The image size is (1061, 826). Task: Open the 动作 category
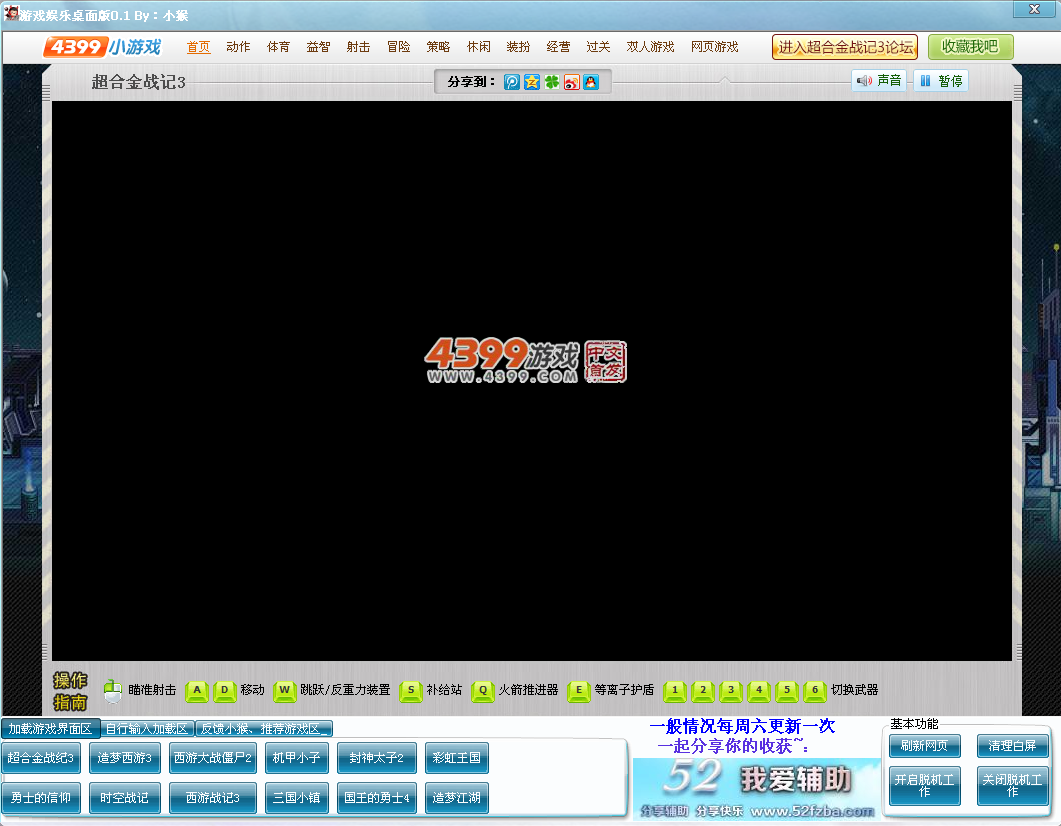point(238,47)
